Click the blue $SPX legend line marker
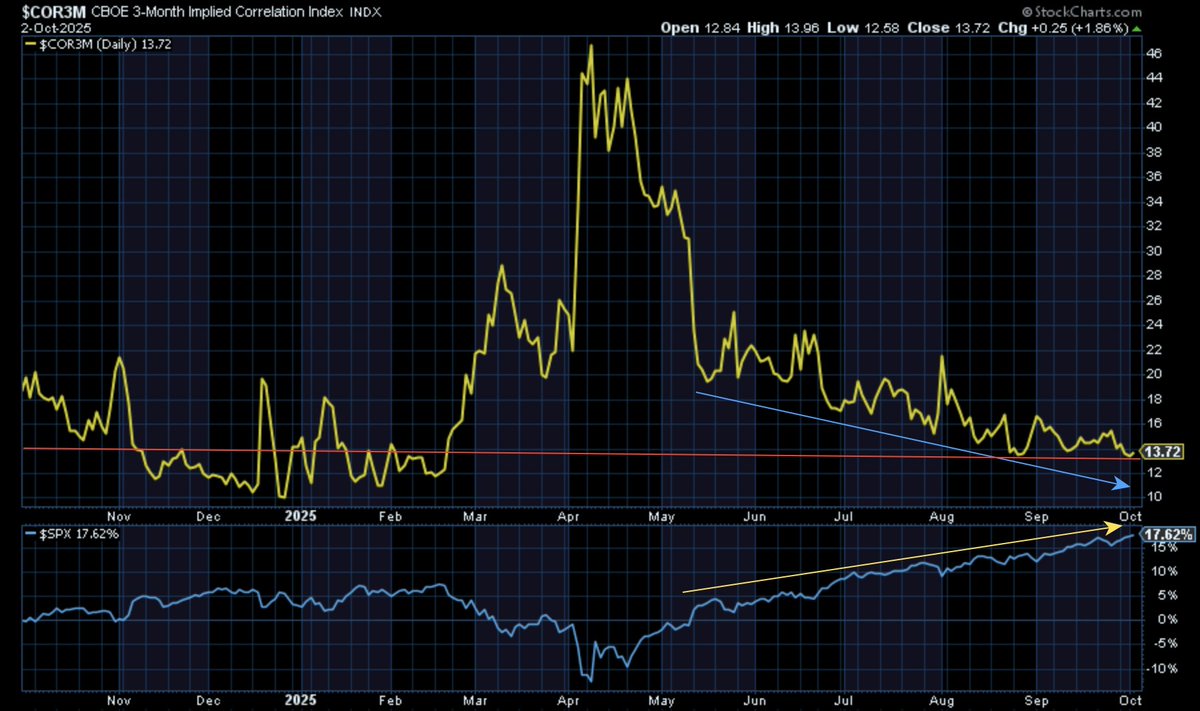The image size is (1200, 711). pos(32,534)
